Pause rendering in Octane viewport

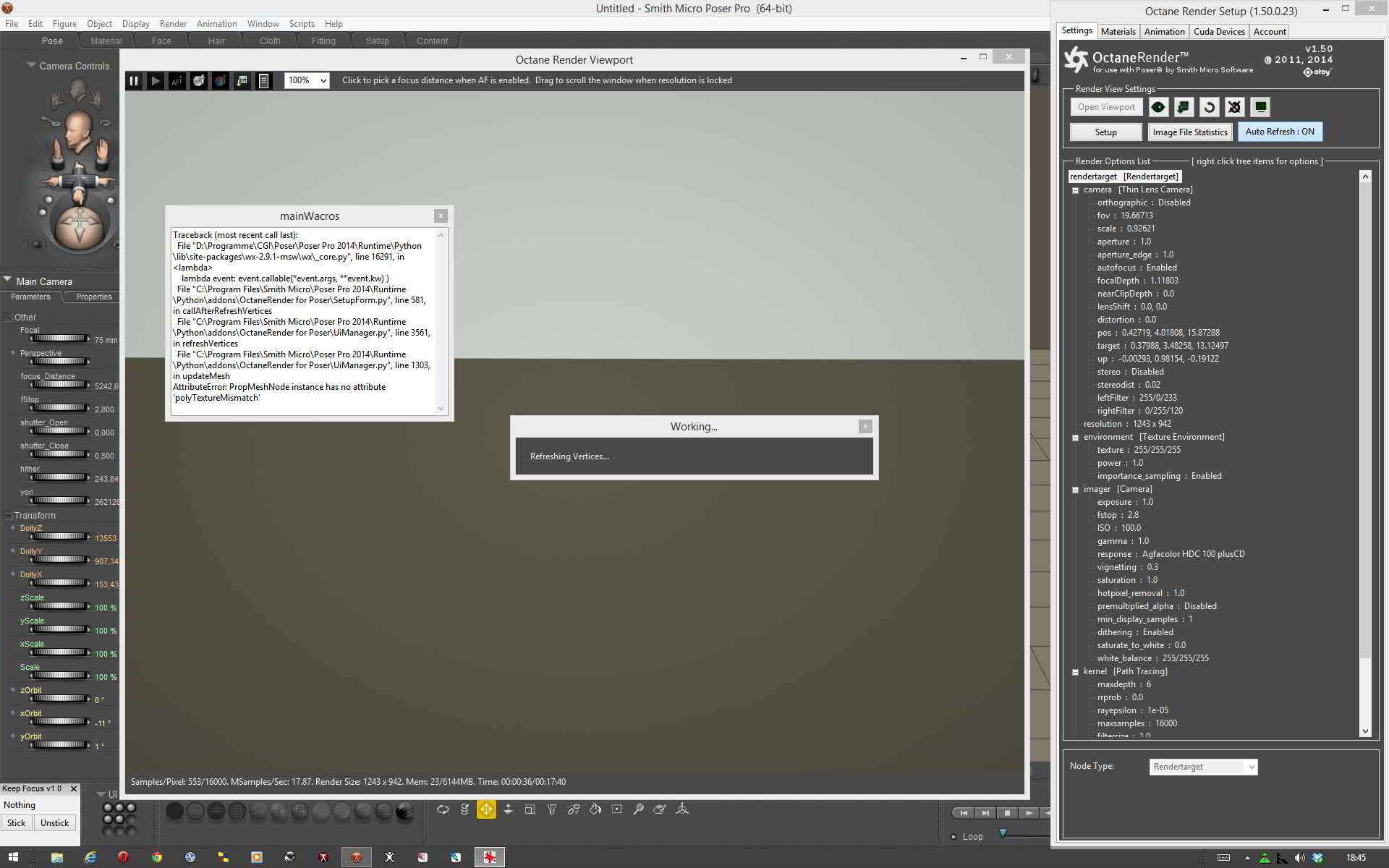tap(134, 81)
